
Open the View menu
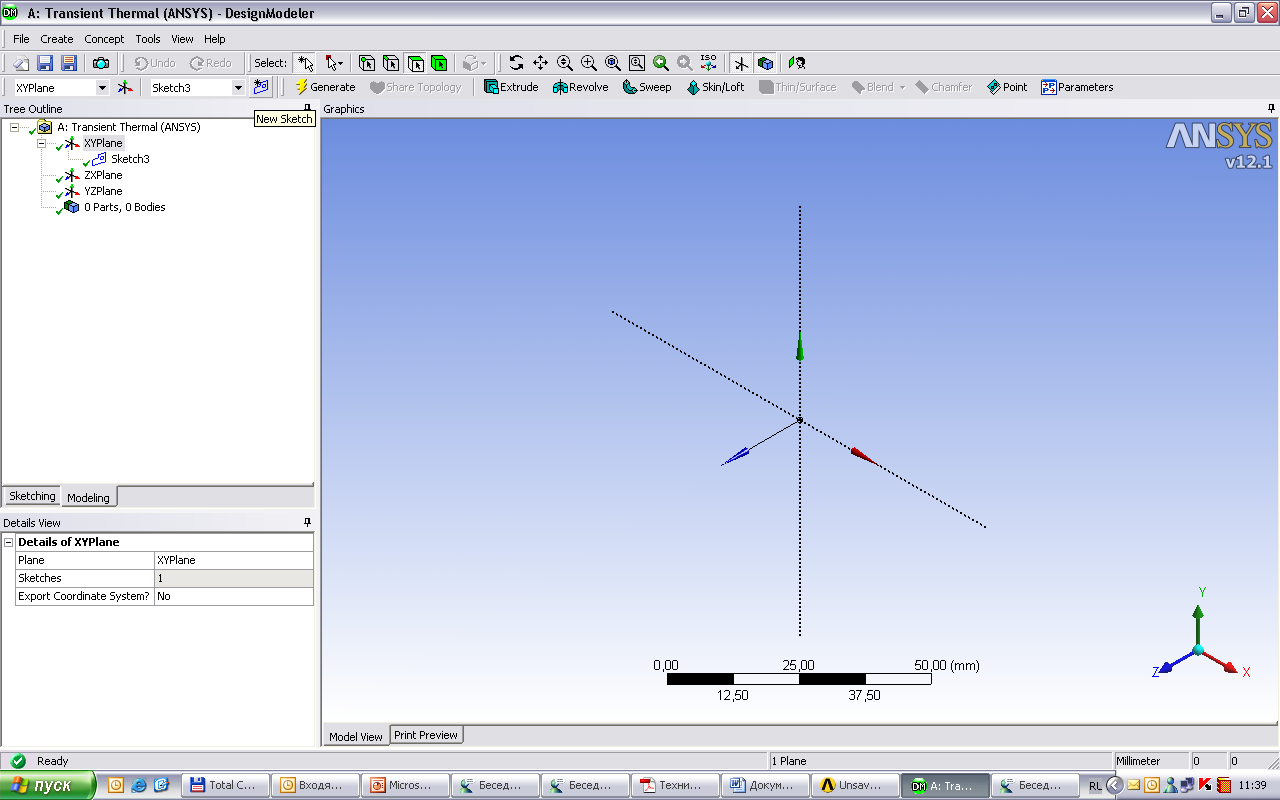pyautogui.click(x=182, y=39)
